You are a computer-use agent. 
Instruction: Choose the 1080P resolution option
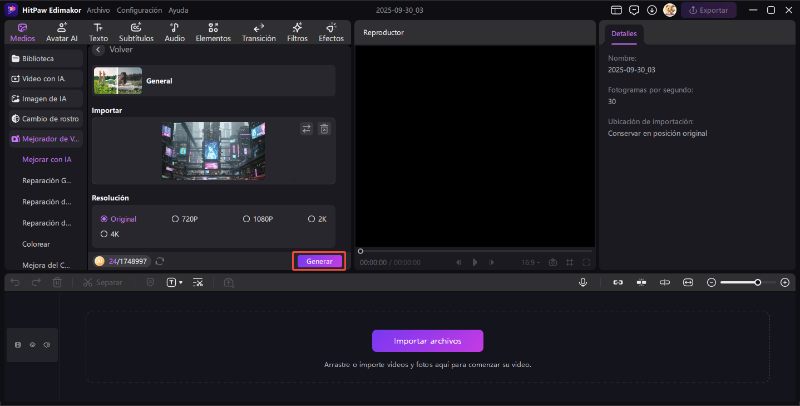click(x=247, y=218)
